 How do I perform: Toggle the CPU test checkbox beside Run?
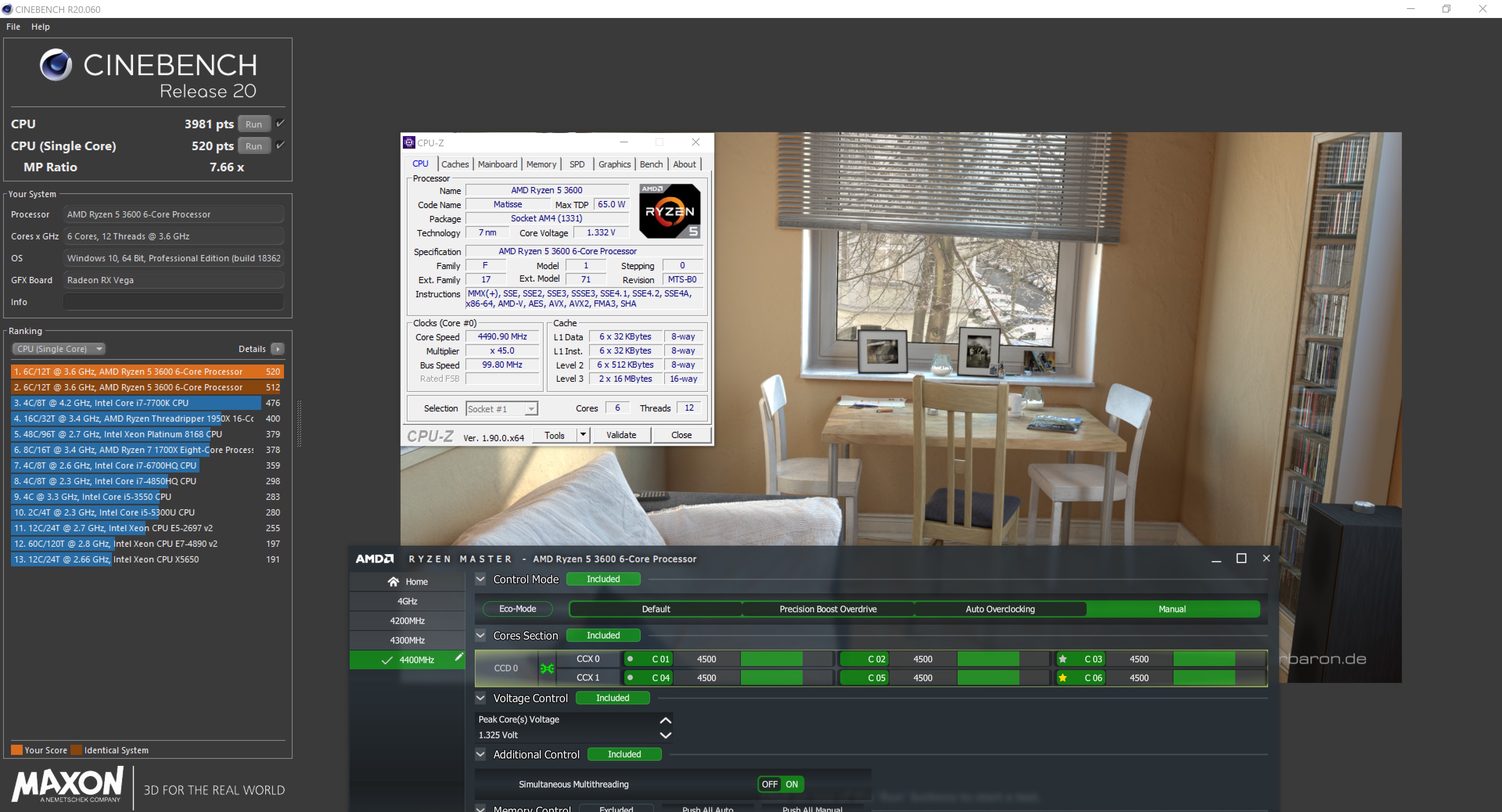click(x=280, y=124)
